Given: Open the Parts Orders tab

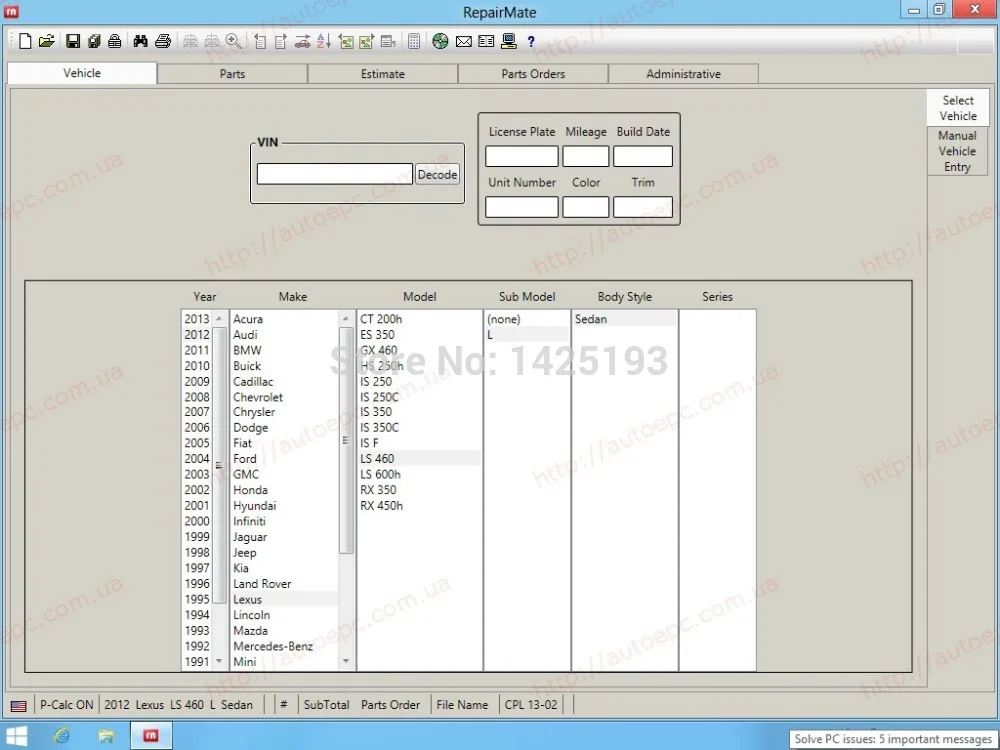Looking at the screenshot, I should pyautogui.click(x=533, y=74).
